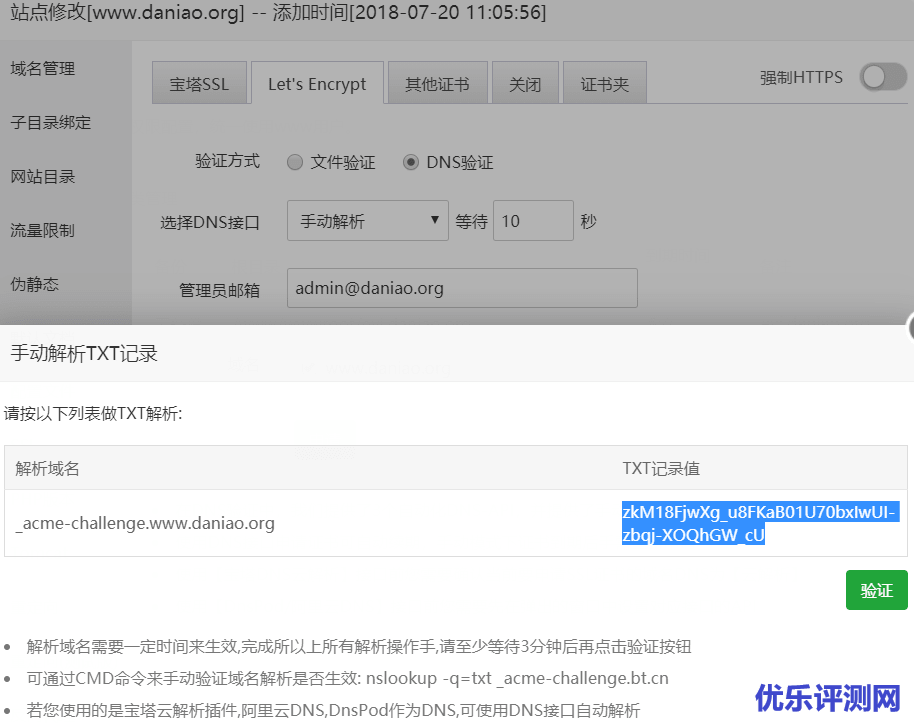
Task: Click the green 验证 button
Action: tap(876, 590)
